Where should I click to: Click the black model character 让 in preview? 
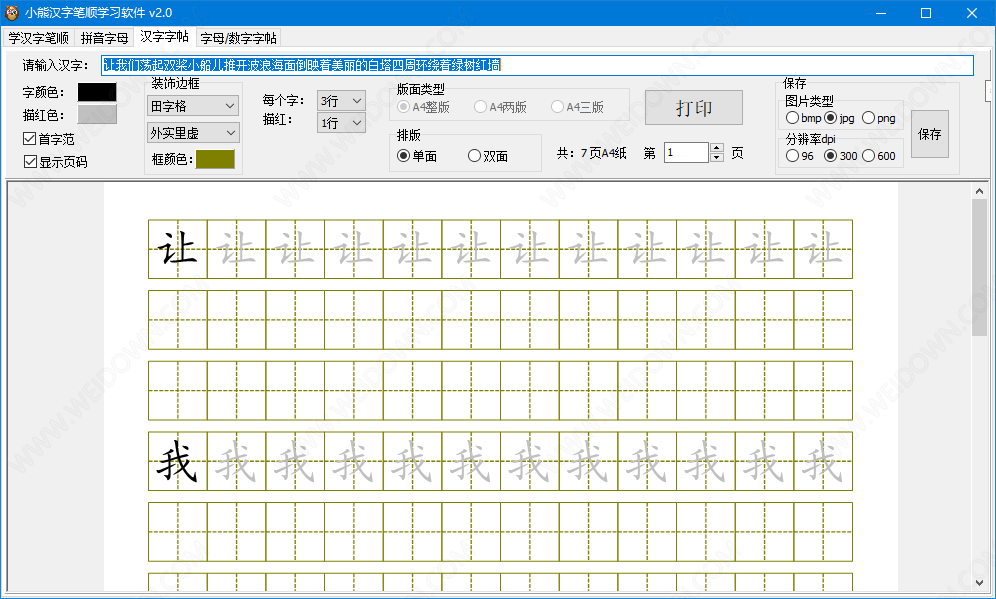tap(177, 248)
